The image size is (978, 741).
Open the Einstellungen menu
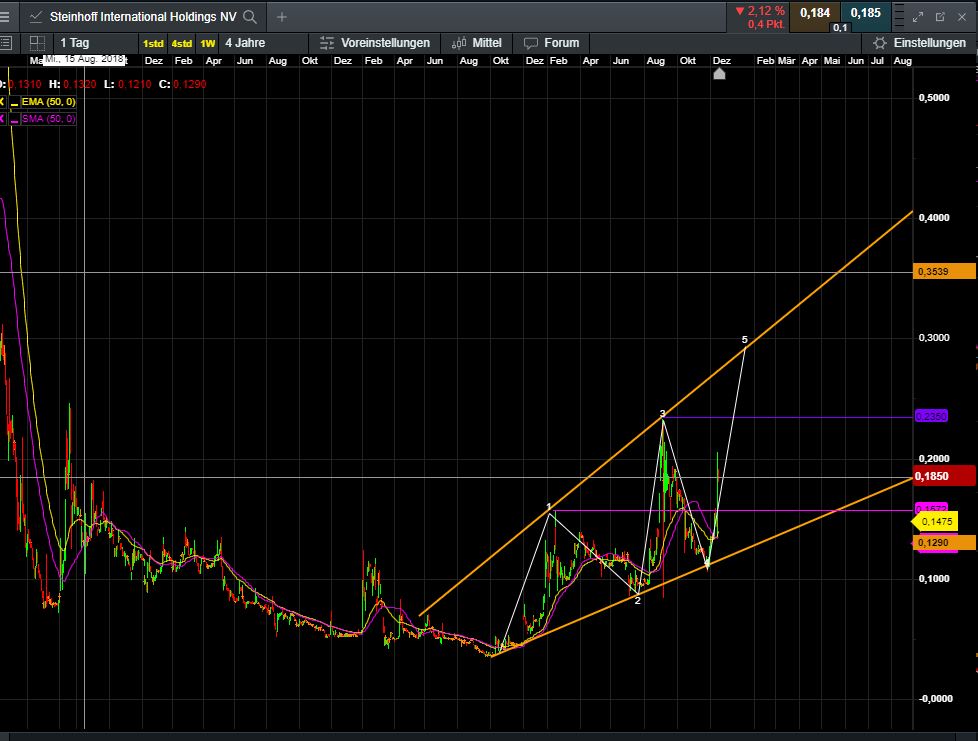[919, 43]
